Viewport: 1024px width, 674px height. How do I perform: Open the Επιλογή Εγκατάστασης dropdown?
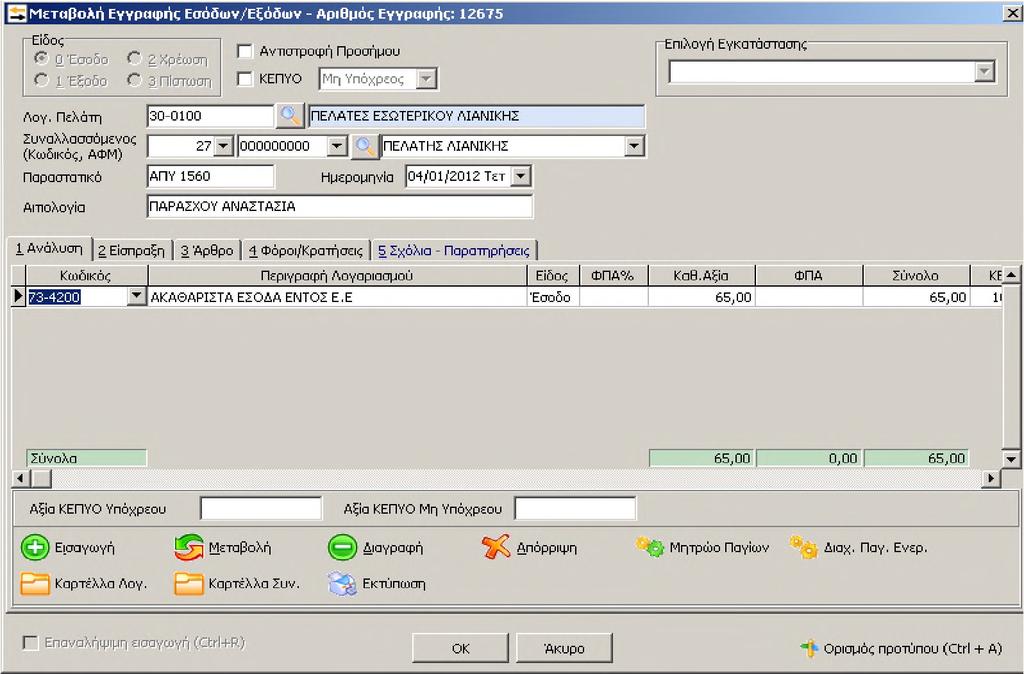point(984,71)
